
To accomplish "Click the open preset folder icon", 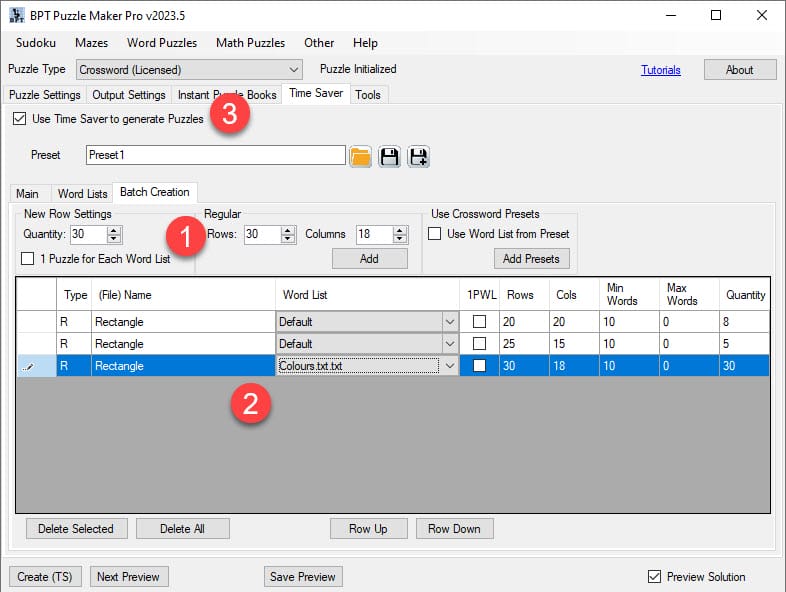I will [360, 156].
